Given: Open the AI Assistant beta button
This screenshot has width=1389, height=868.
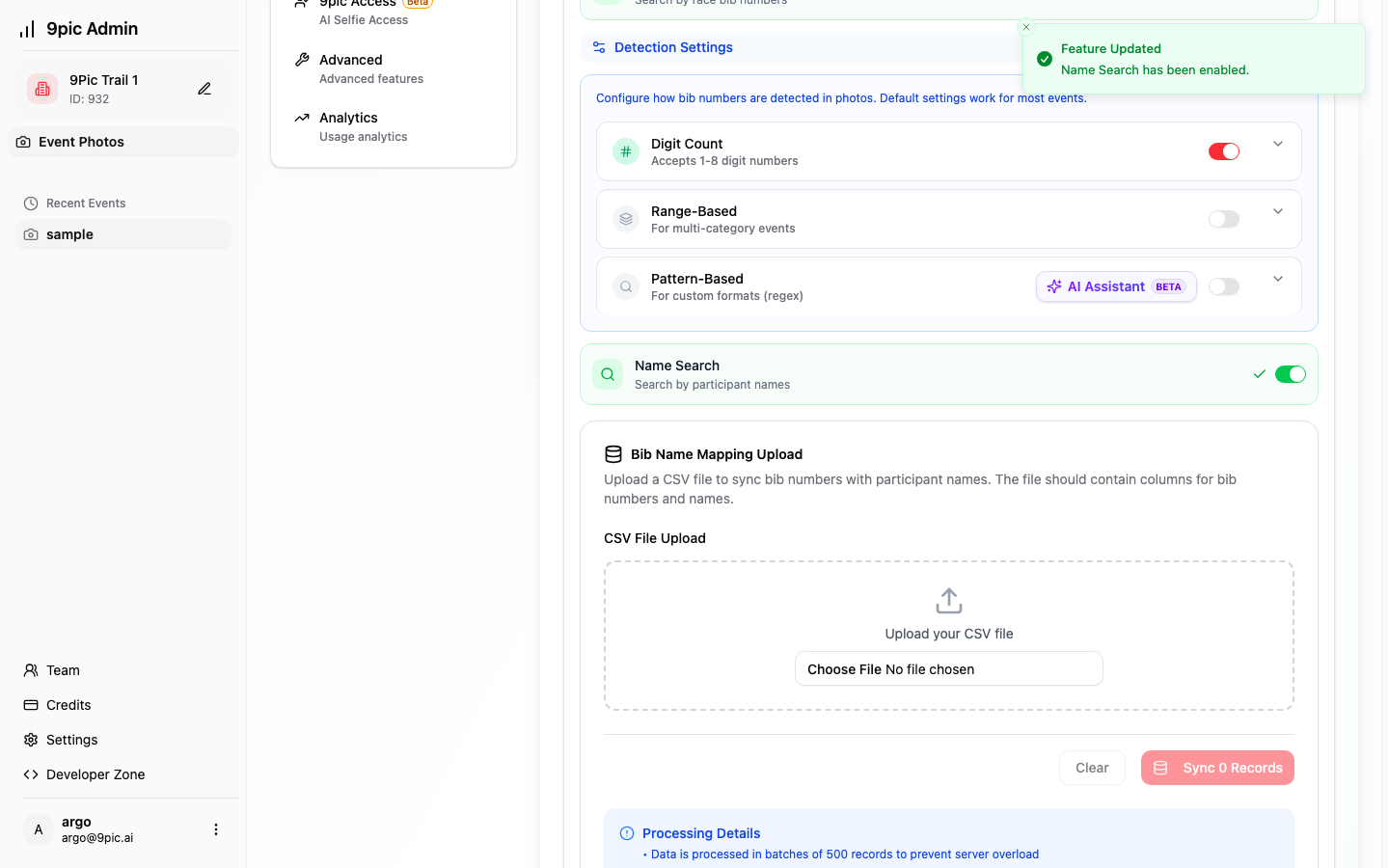Looking at the screenshot, I should [x=1116, y=286].
